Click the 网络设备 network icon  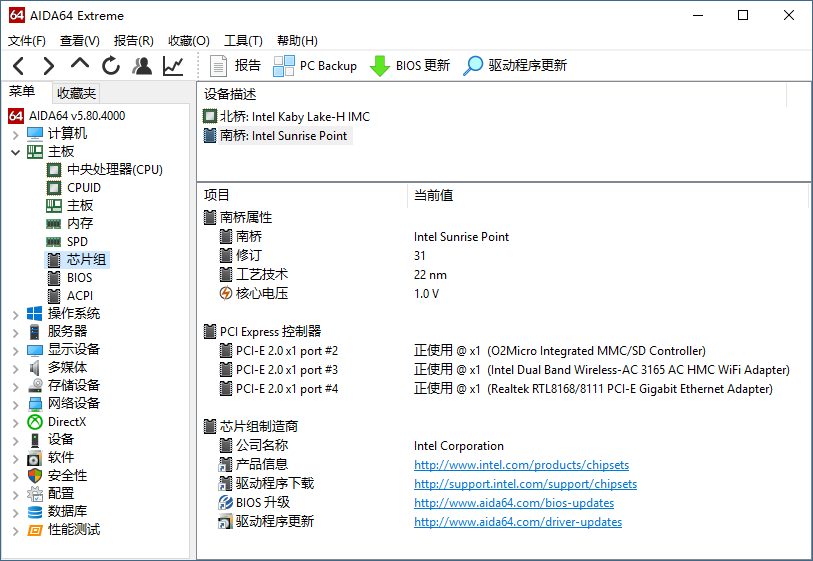click(35, 404)
